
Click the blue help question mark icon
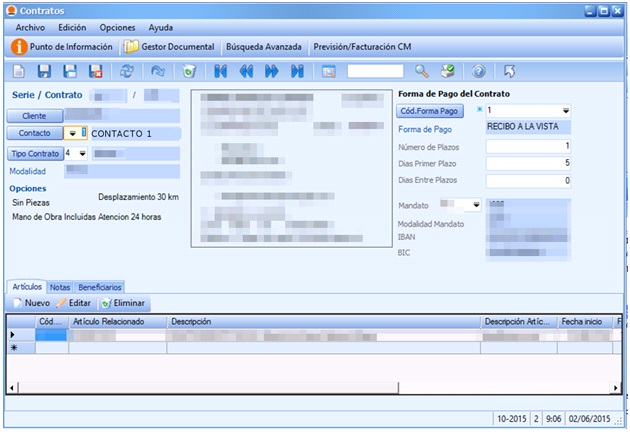[x=478, y=71]
